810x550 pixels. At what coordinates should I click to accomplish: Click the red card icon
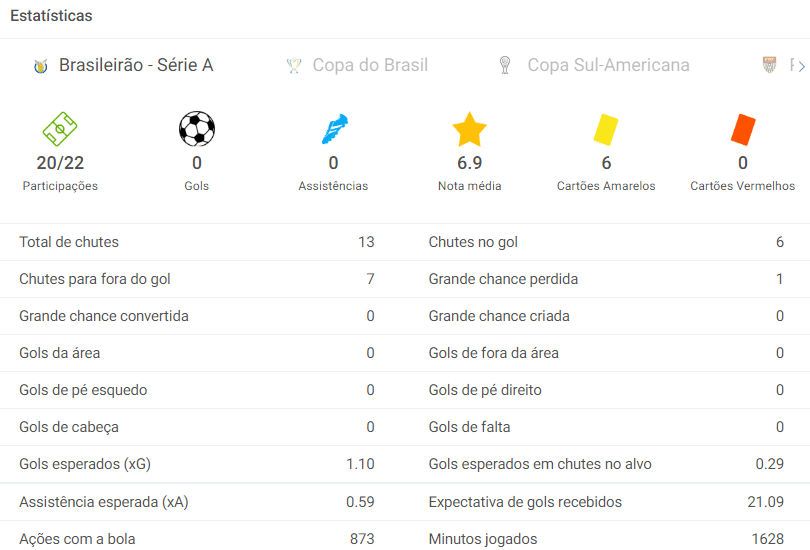[x=742, y=129]
